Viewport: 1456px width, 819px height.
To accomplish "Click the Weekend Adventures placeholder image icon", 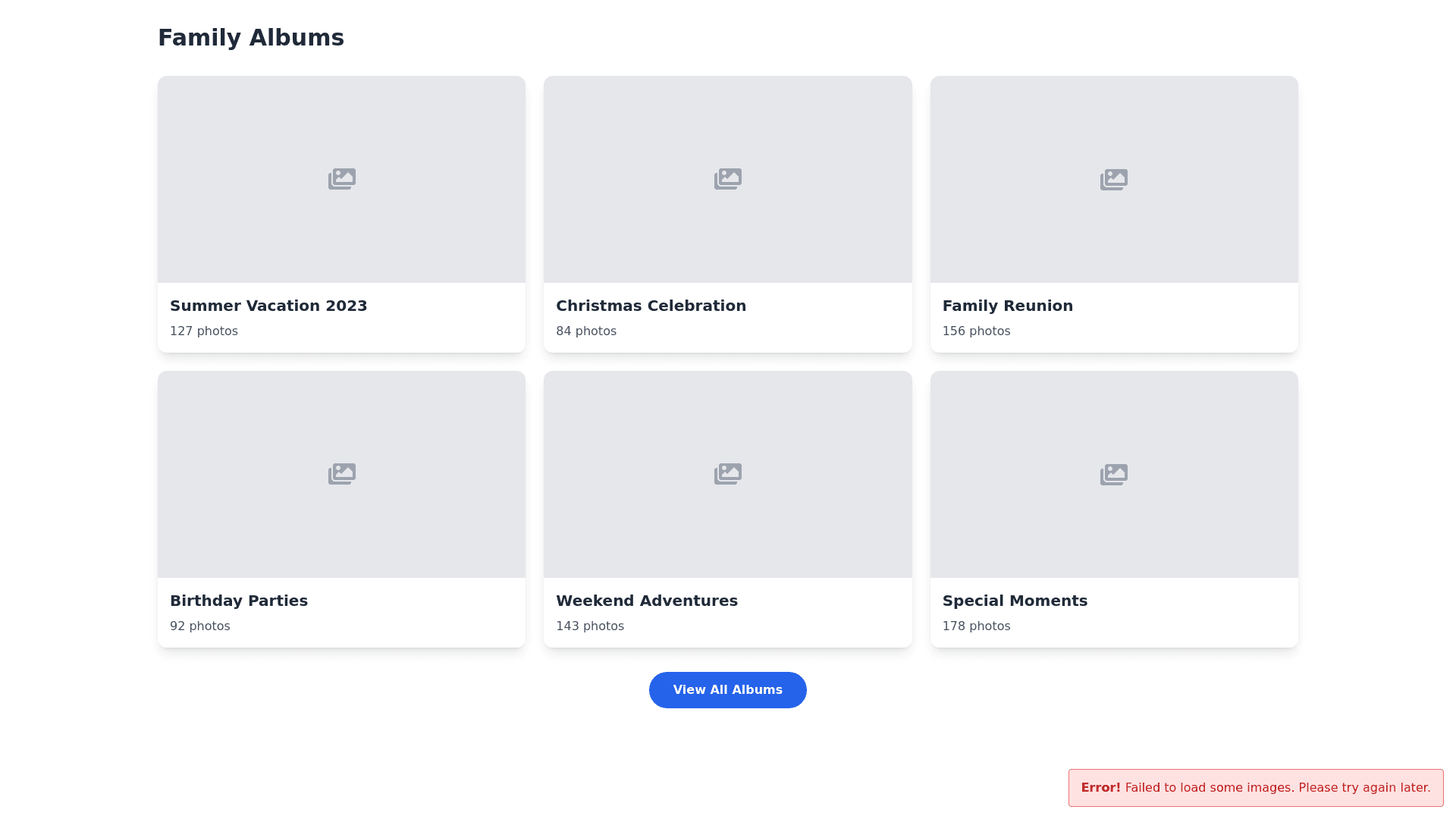I will point(727,474).
